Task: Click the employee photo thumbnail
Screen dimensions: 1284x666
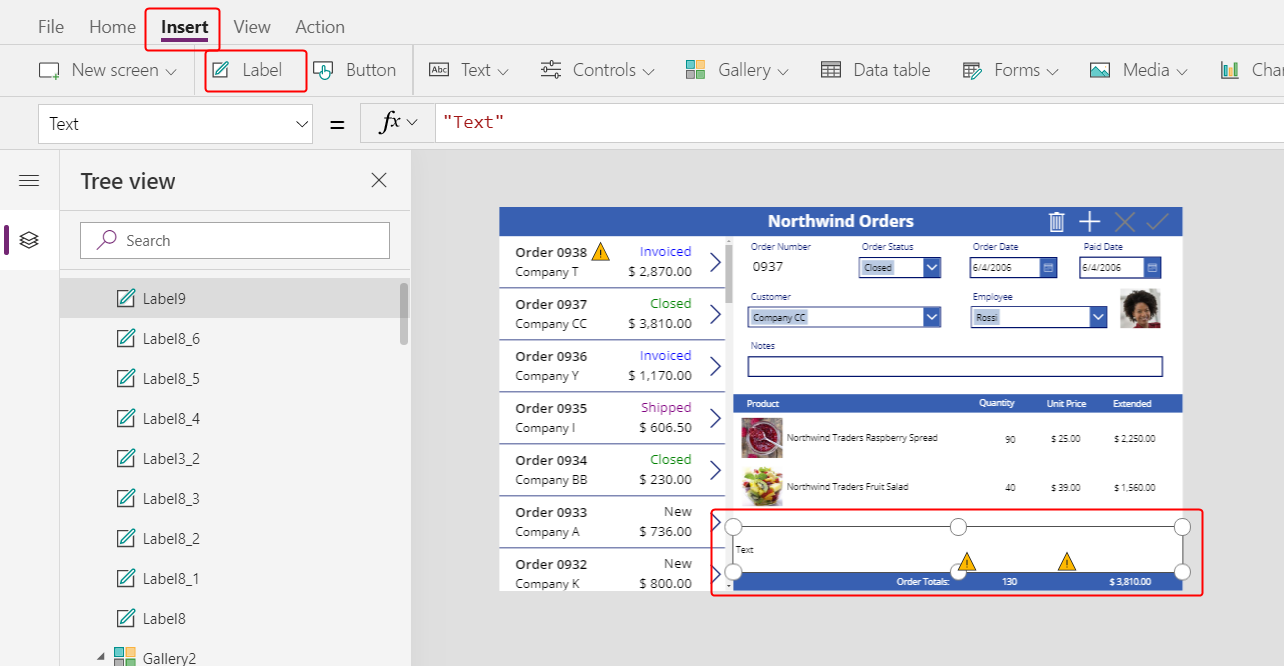Action: pyautogui.click(x=1140, y=309)
